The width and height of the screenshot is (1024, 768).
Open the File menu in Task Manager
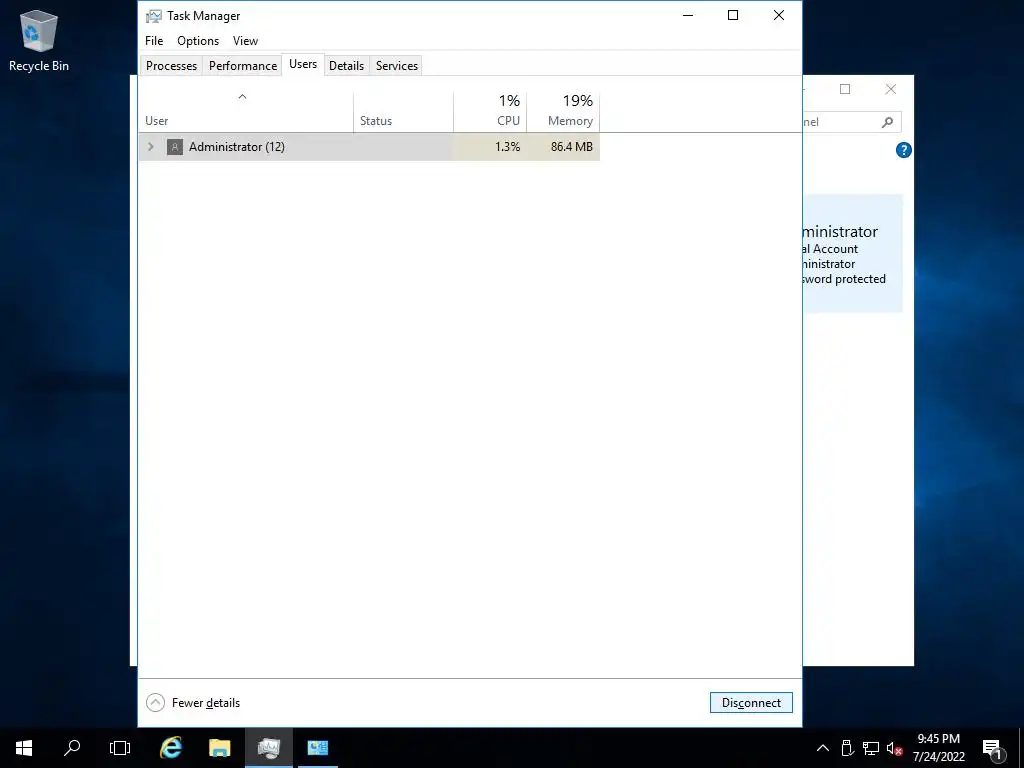[x=154, y=40]
